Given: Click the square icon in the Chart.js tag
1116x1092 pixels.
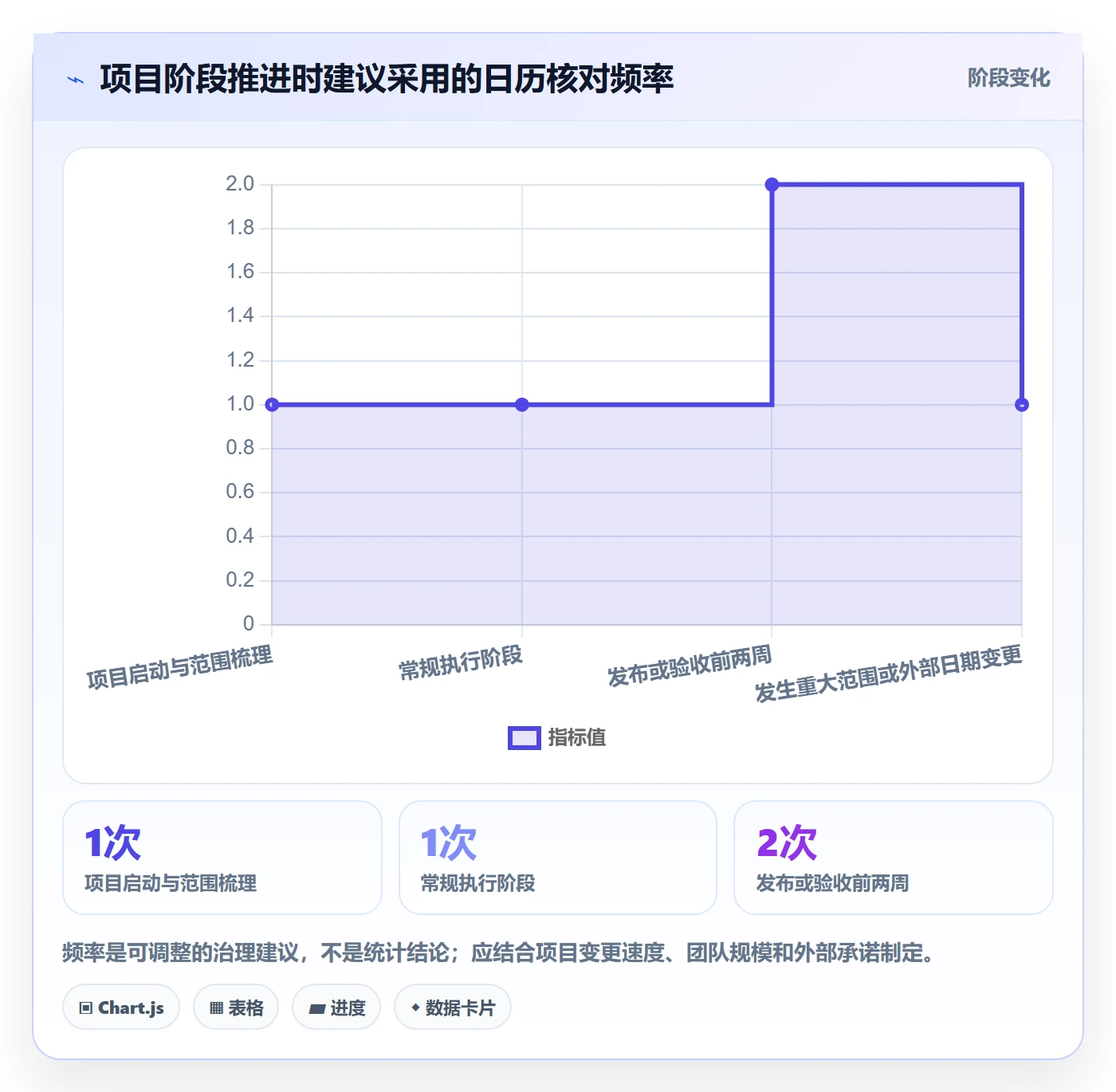Looking at the screenshot, I should click(x=86, y=1008).
